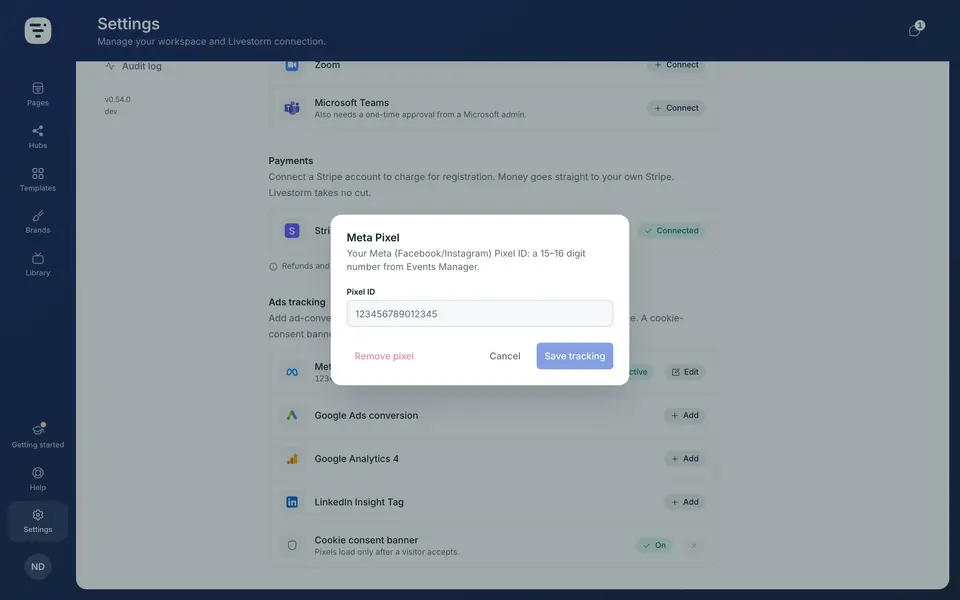
Task: Open notifications in the top right
Action: 916,29
